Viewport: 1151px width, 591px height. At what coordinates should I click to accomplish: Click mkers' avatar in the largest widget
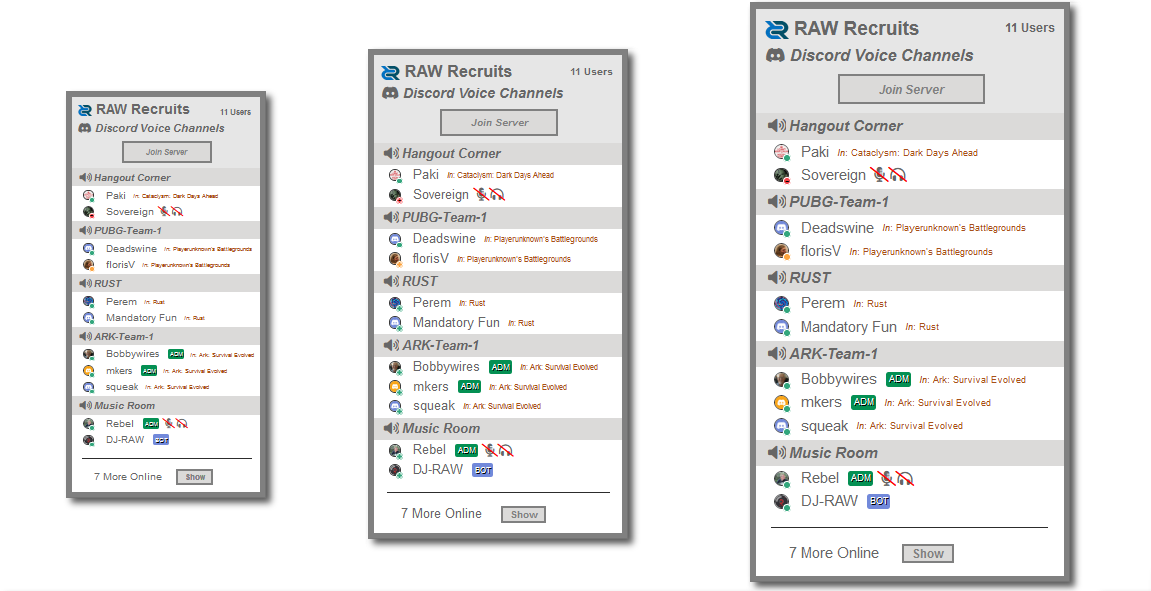click(x=782, y=402)
